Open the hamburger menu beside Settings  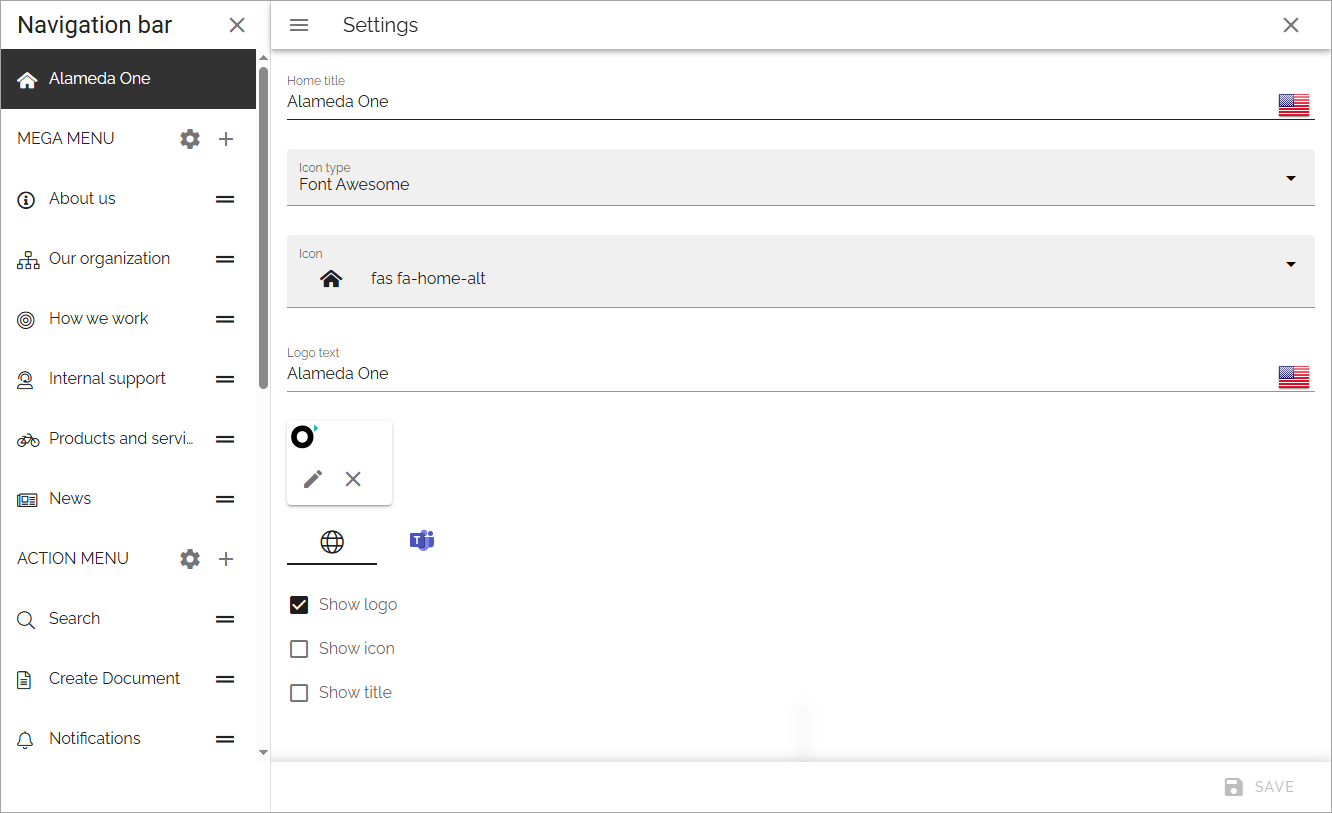299,25
